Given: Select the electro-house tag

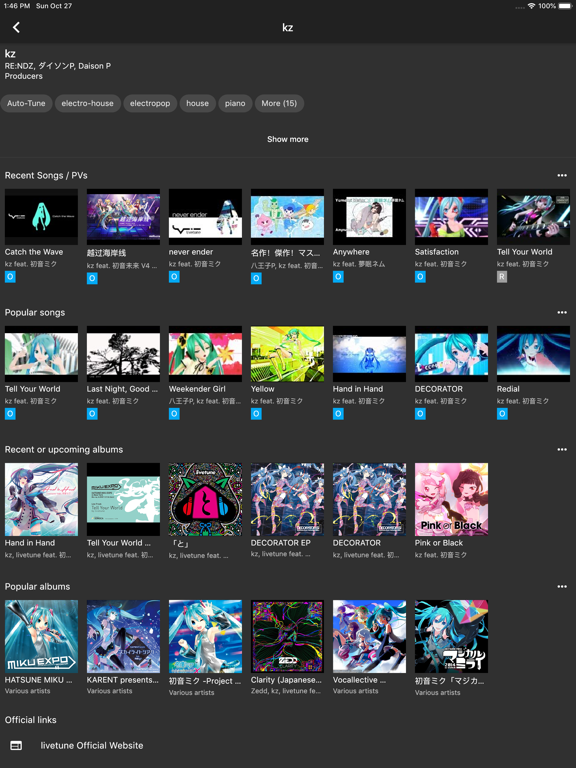Looking at the screenshot, I should (x=88, y=103).
